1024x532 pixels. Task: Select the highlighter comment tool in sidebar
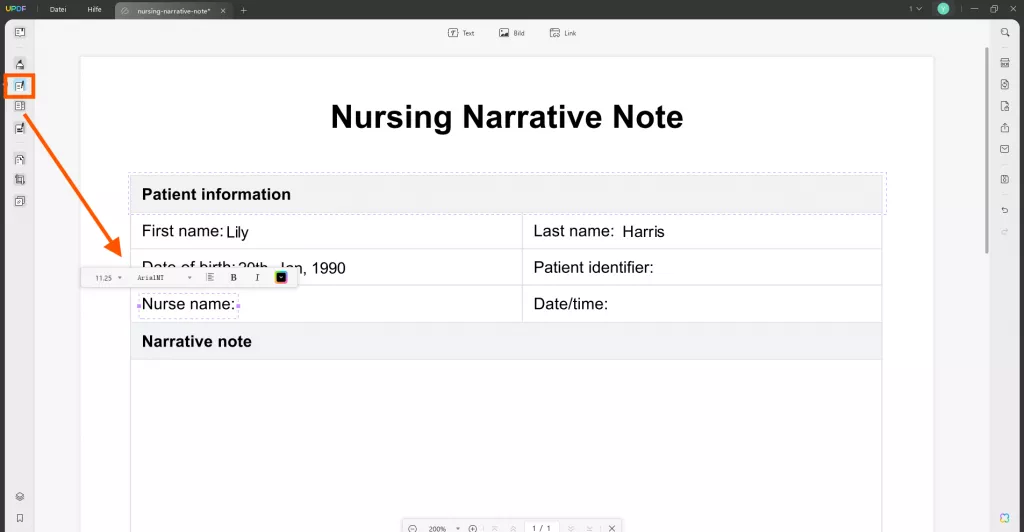pyautogui.click(x=20, y=63)
